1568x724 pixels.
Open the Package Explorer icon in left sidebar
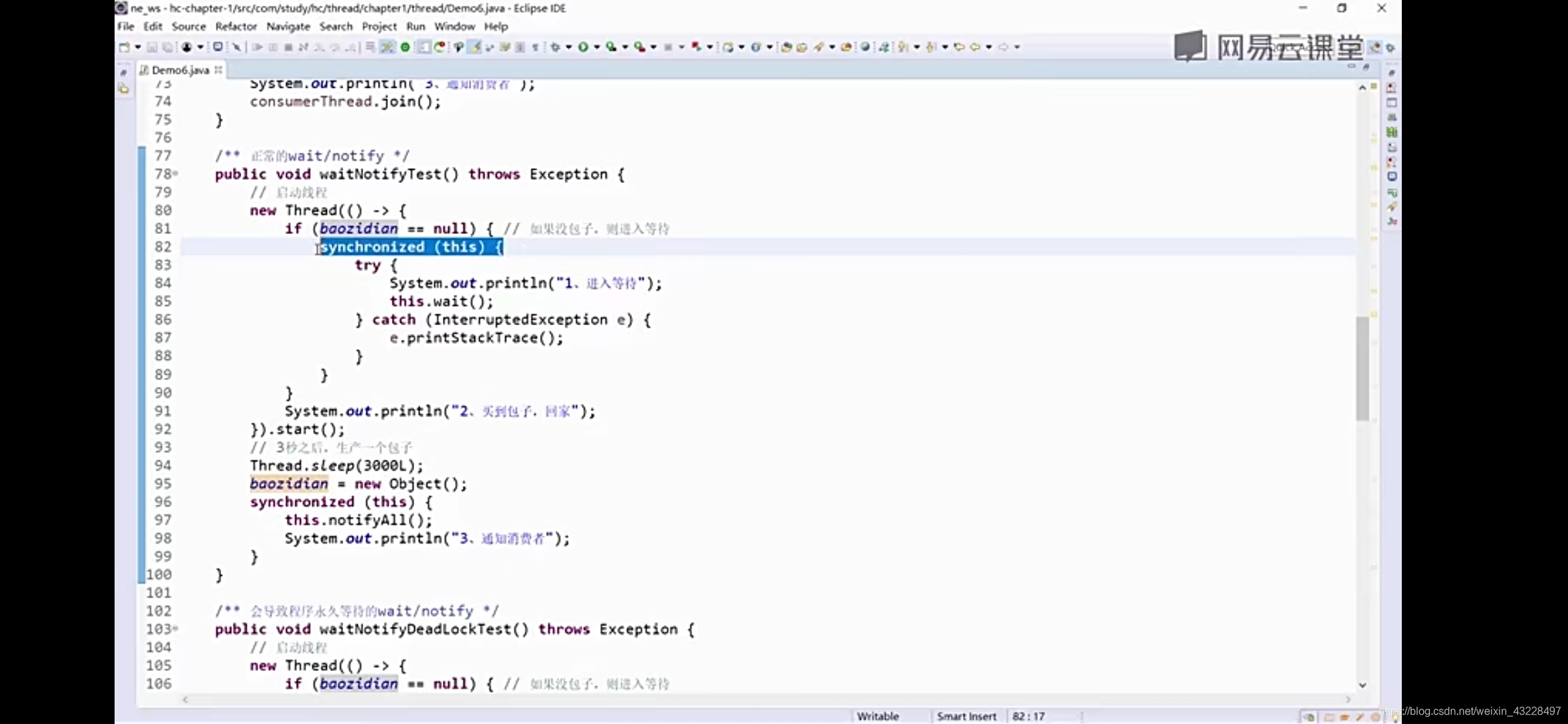124,88
